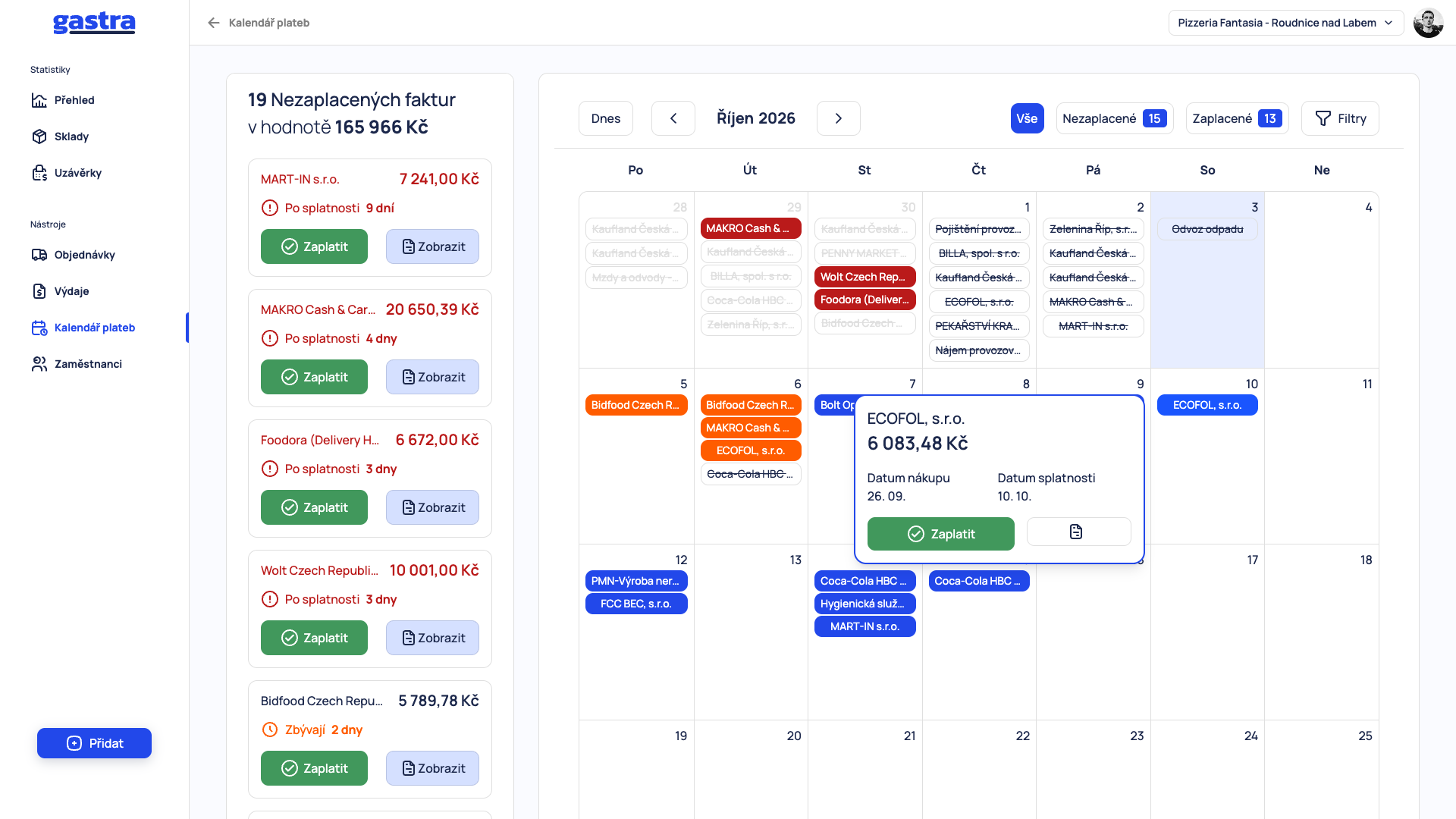The width and height of the screenshot is (1456, 819).
Task: Expand the Pizzeria Fantasia location dropdown
Action: pos(1285,23)
